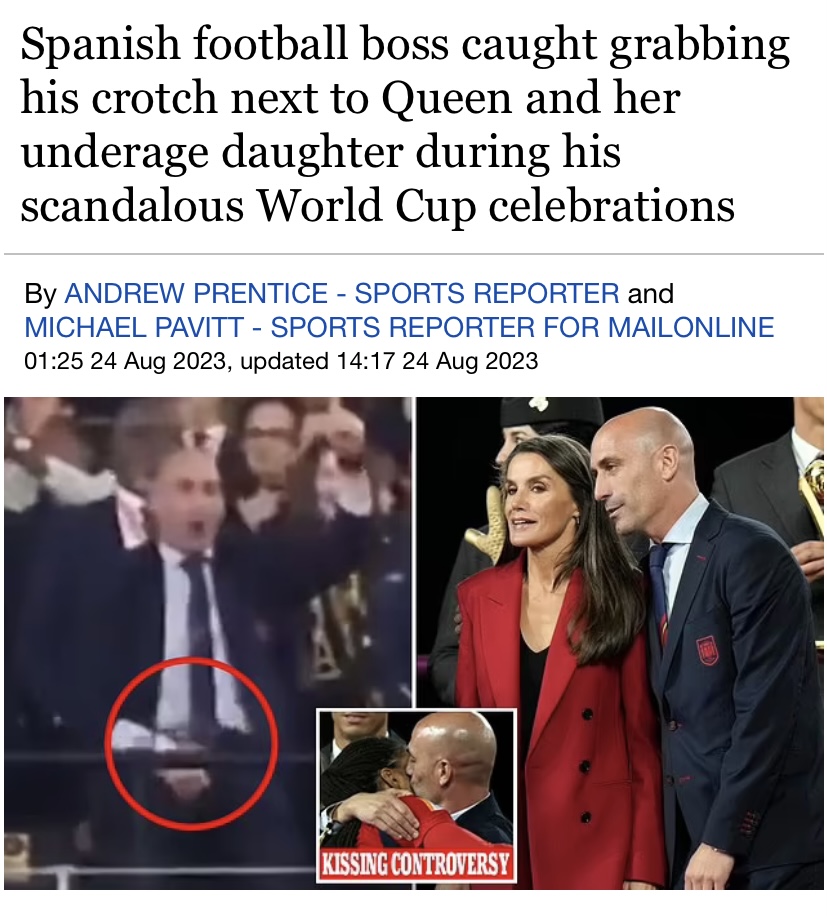This screenshot has height=916, width=827.
Task: Click the article headline about Spanish football boss
Action: pyautogui.click(x=405, y=124)
